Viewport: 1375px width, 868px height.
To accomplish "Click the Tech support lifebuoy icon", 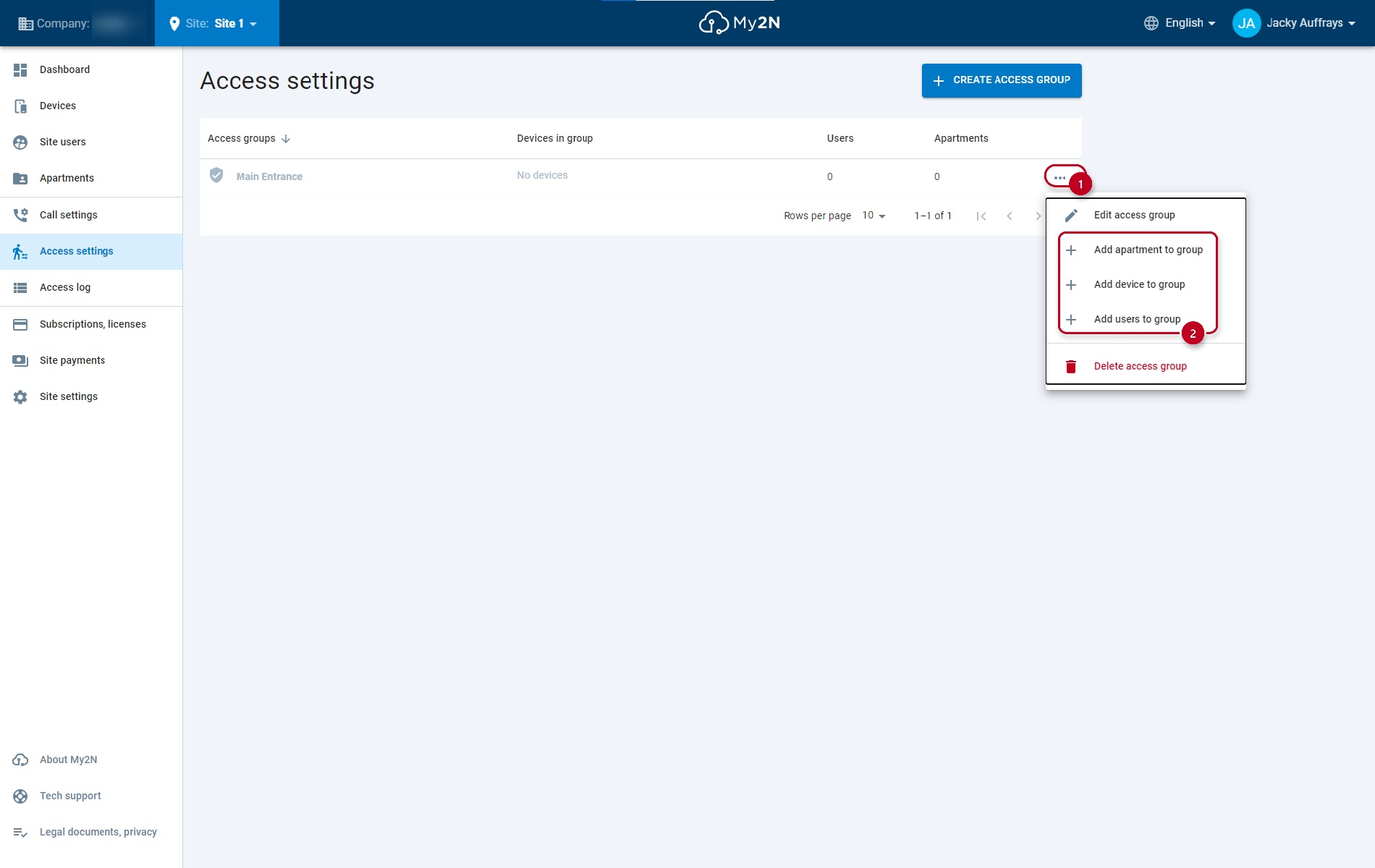I will click(x=20, y=796).
